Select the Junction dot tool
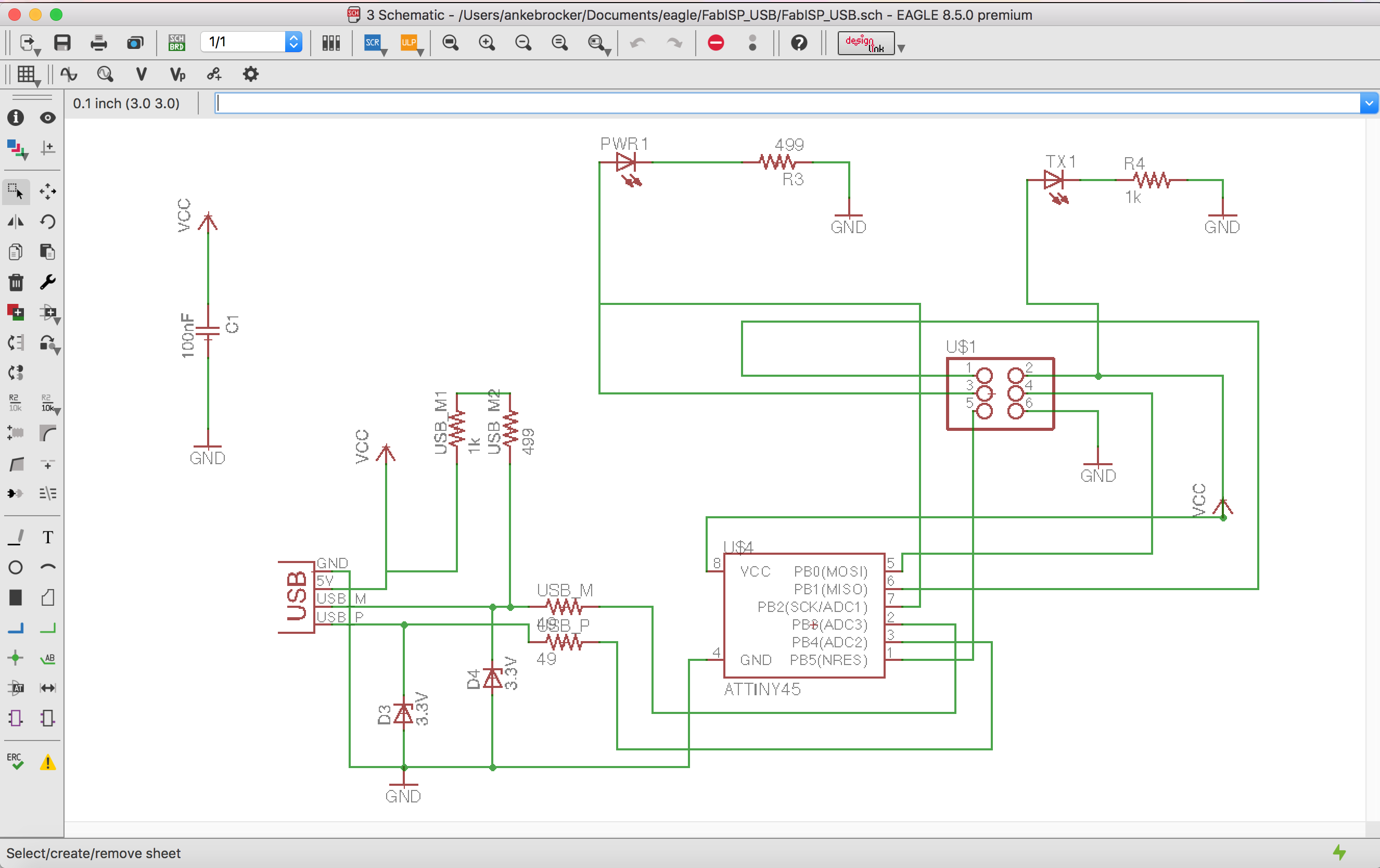1380x868 pixels. coord(16,658)
